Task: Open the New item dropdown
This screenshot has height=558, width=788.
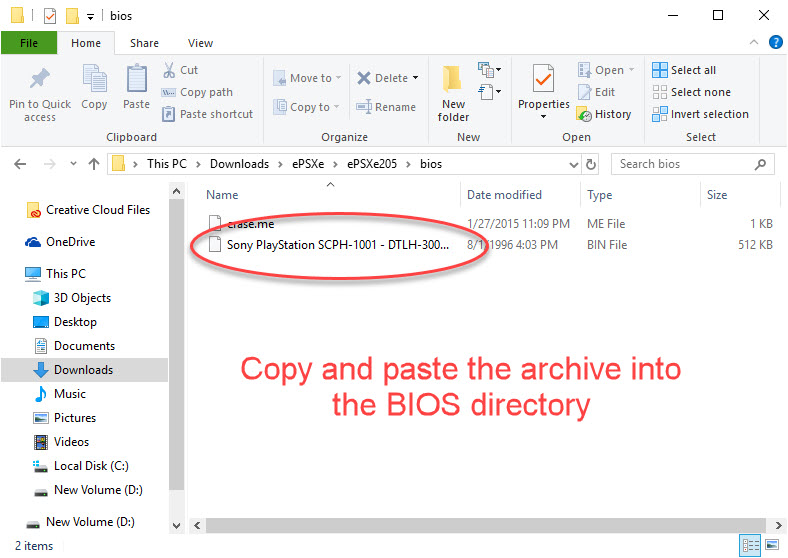Action: tap(489, 69)
